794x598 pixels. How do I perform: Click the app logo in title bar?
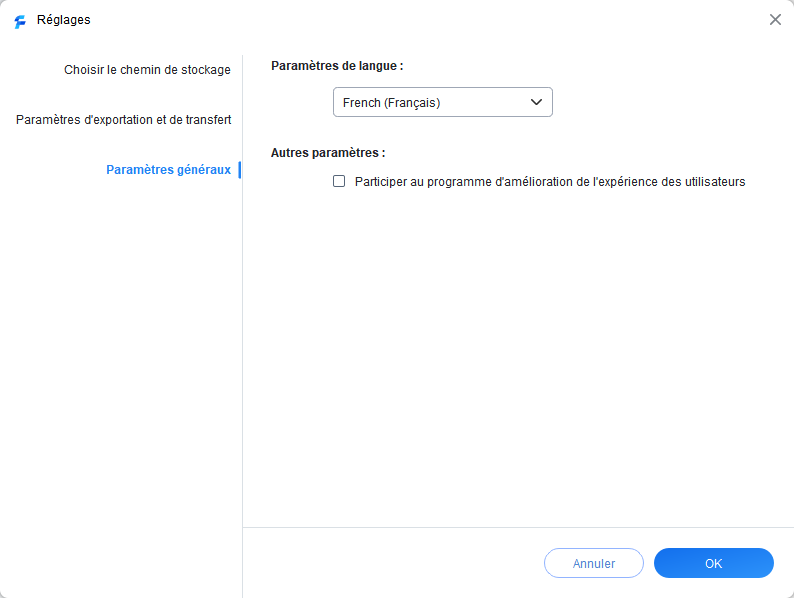click(x=20, y=20)
